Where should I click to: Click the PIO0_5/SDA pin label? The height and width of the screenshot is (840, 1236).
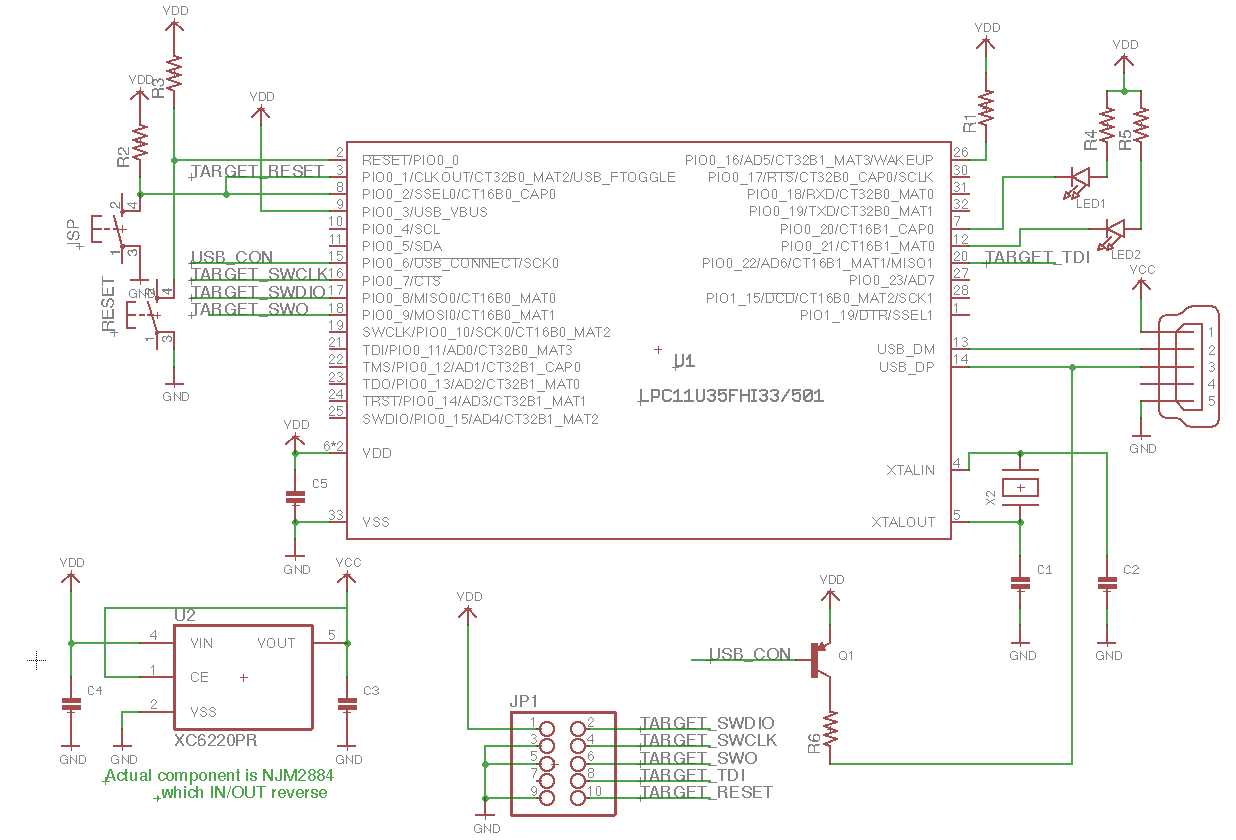[x=402, y=246]
